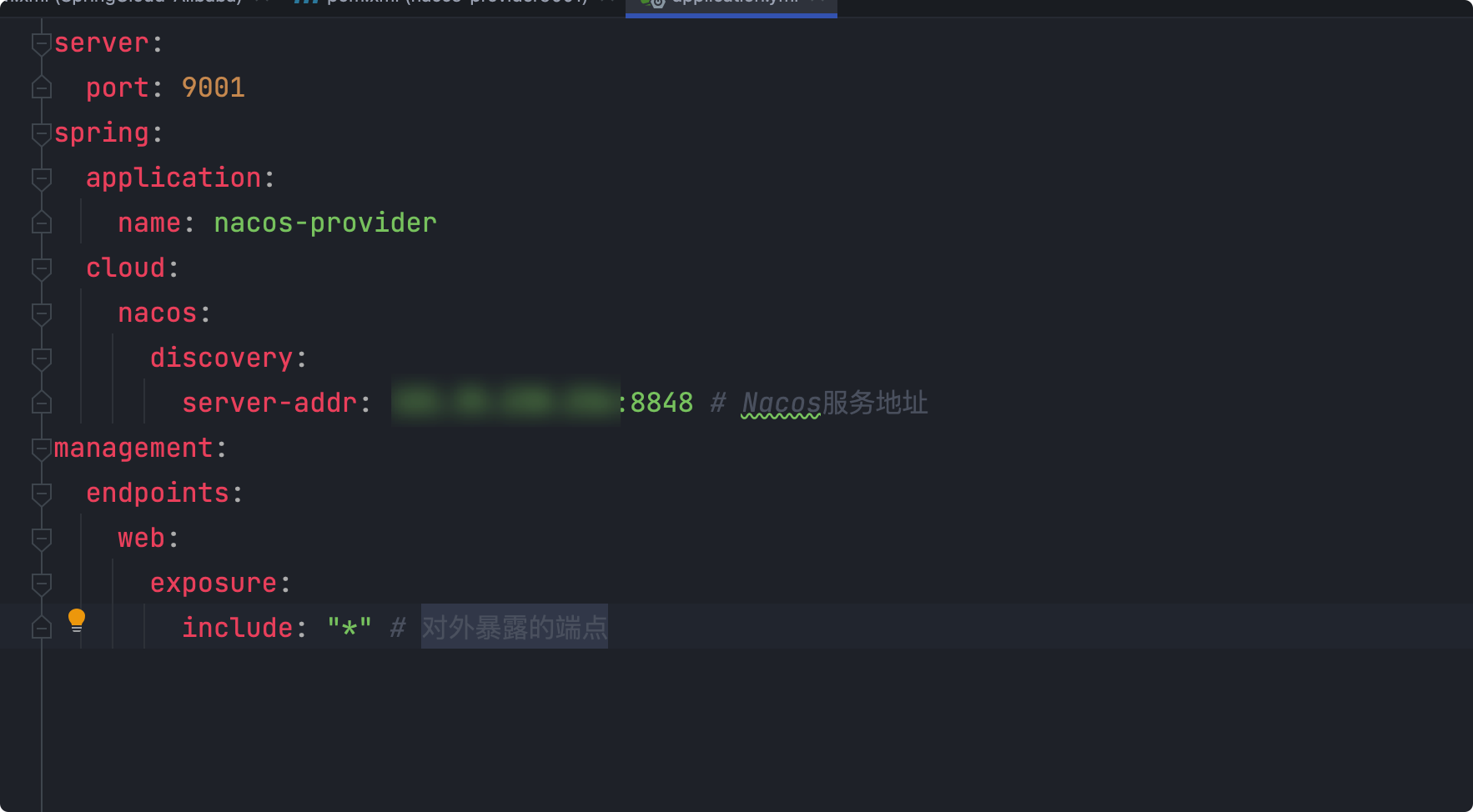1473x812 pixels.
Task: Click the fold-end marker beside include line
Action: click(42, 628)
